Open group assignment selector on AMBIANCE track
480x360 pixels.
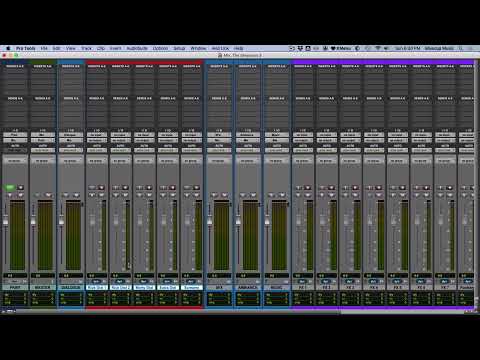click(248, 161)
